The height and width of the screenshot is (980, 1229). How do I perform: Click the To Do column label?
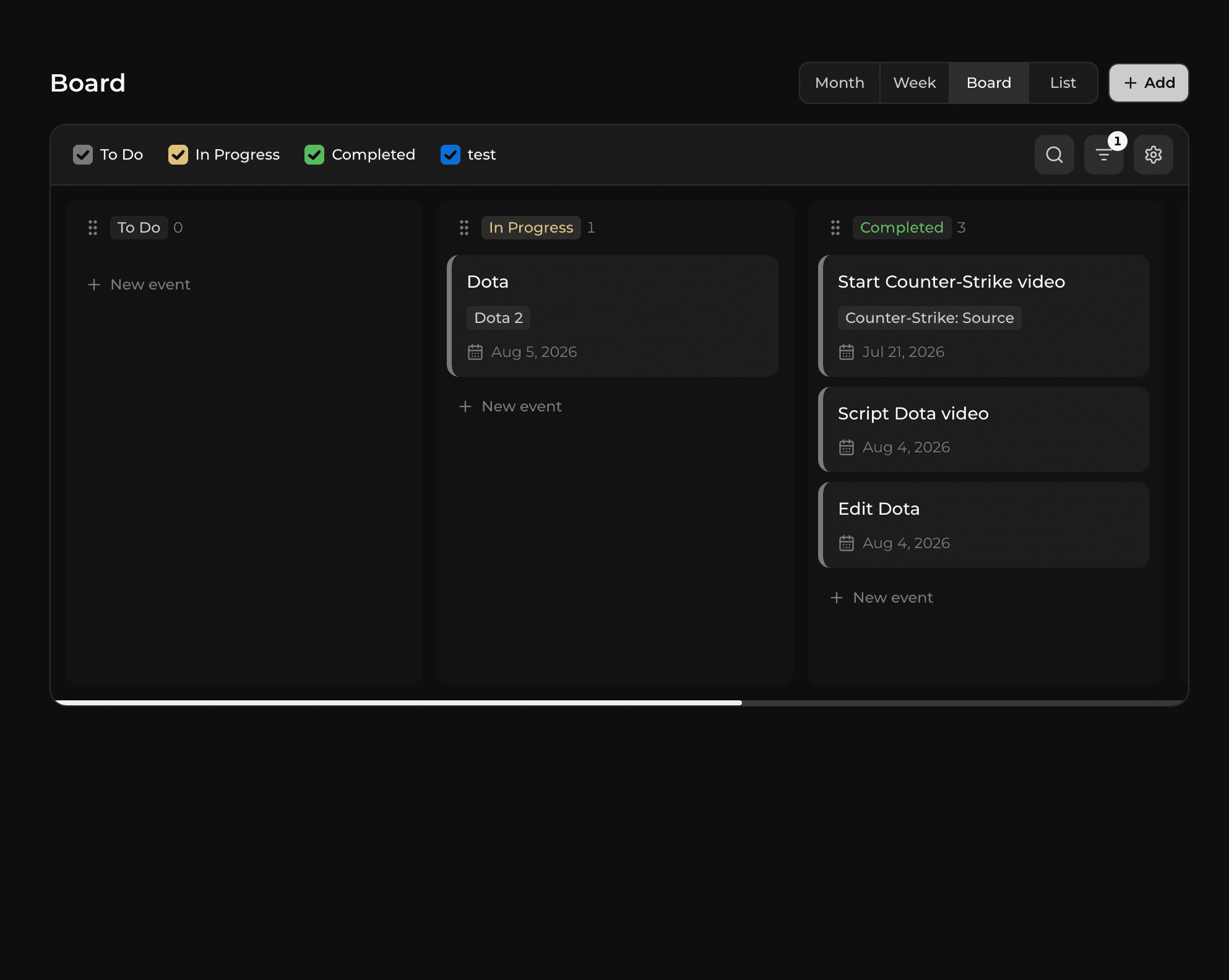[x=139, y=228]
